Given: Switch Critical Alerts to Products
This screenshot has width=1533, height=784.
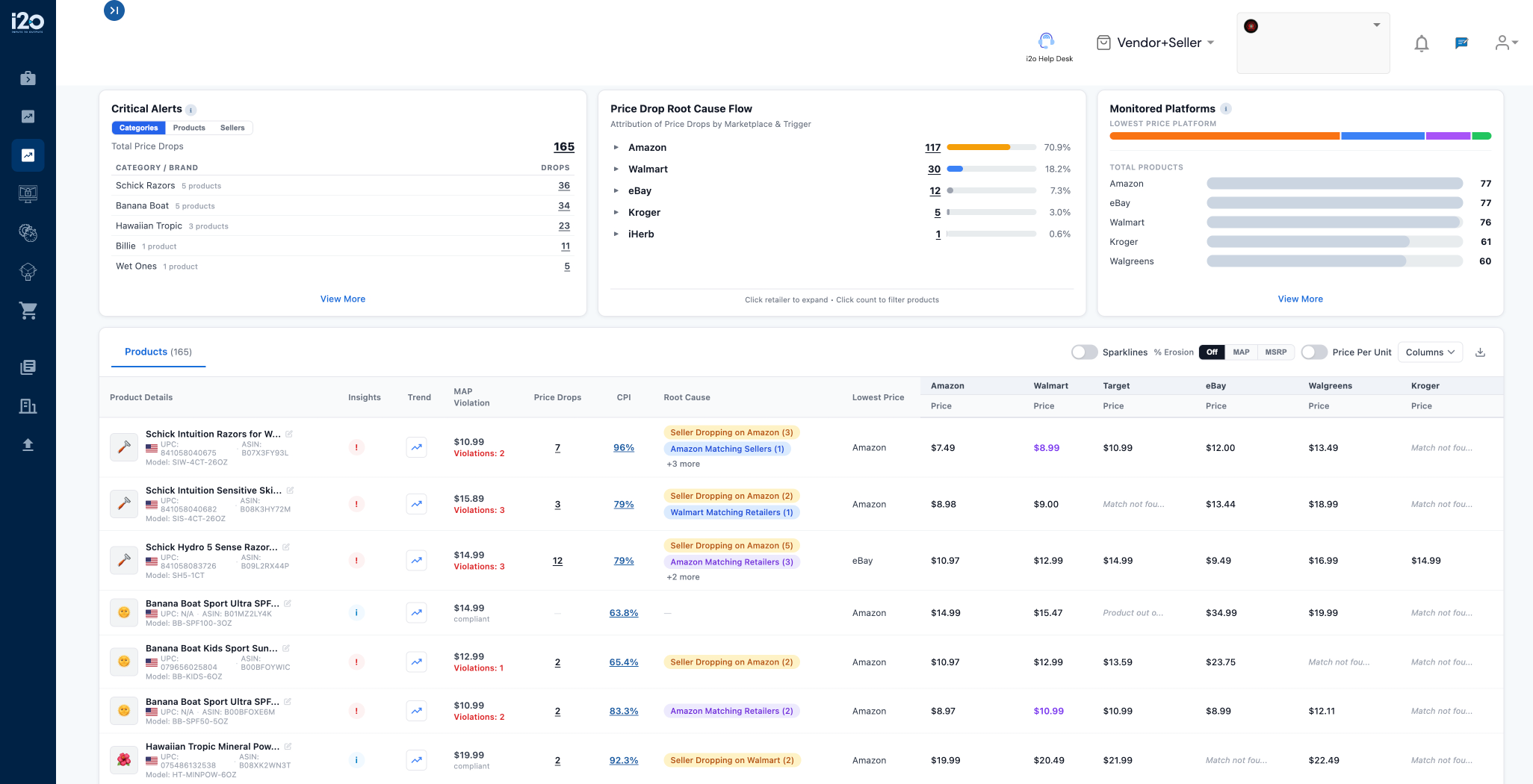Looking at the screenshot, I should click(x=189, y=128).
